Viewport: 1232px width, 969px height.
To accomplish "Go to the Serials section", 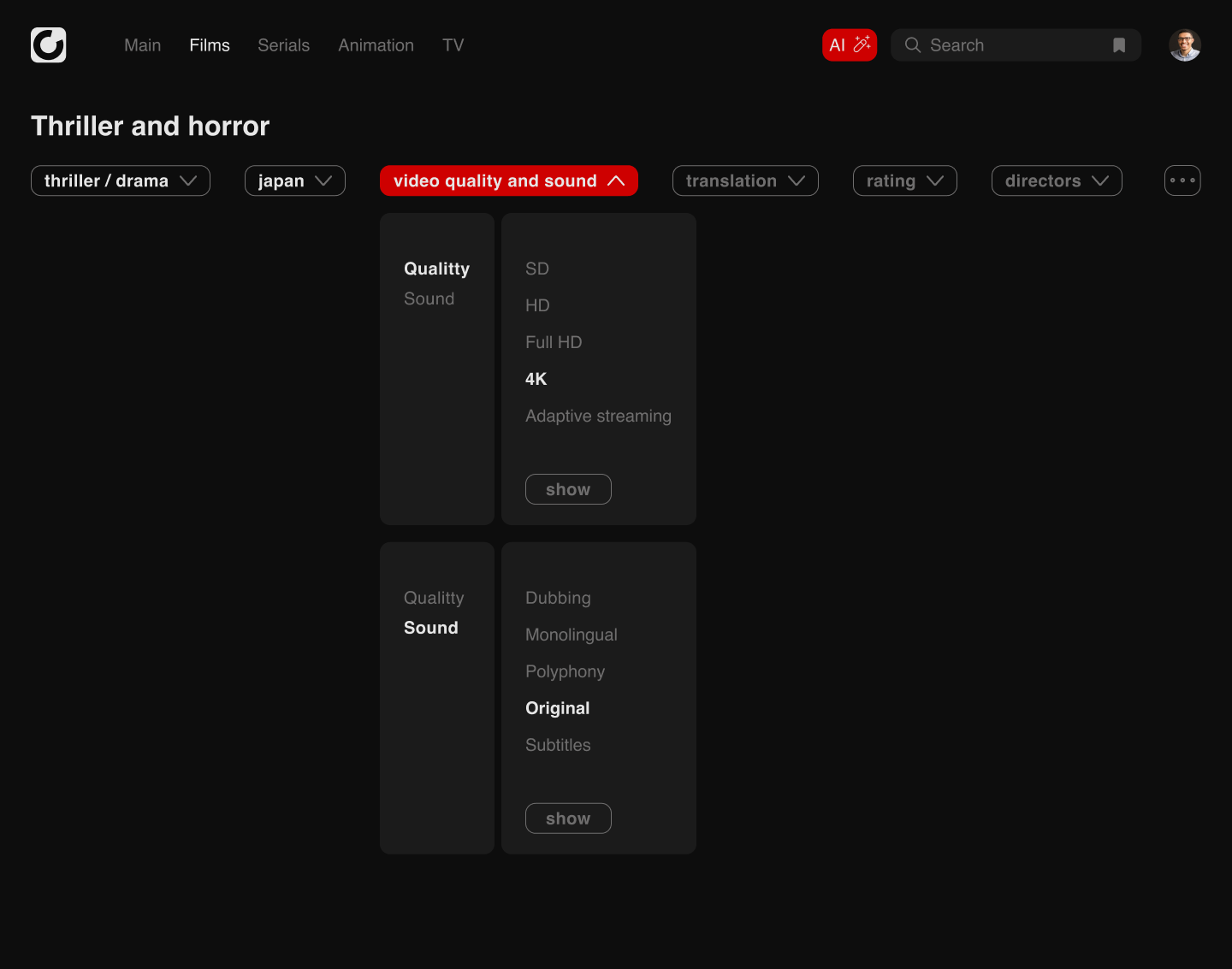I will pos(283,45).
